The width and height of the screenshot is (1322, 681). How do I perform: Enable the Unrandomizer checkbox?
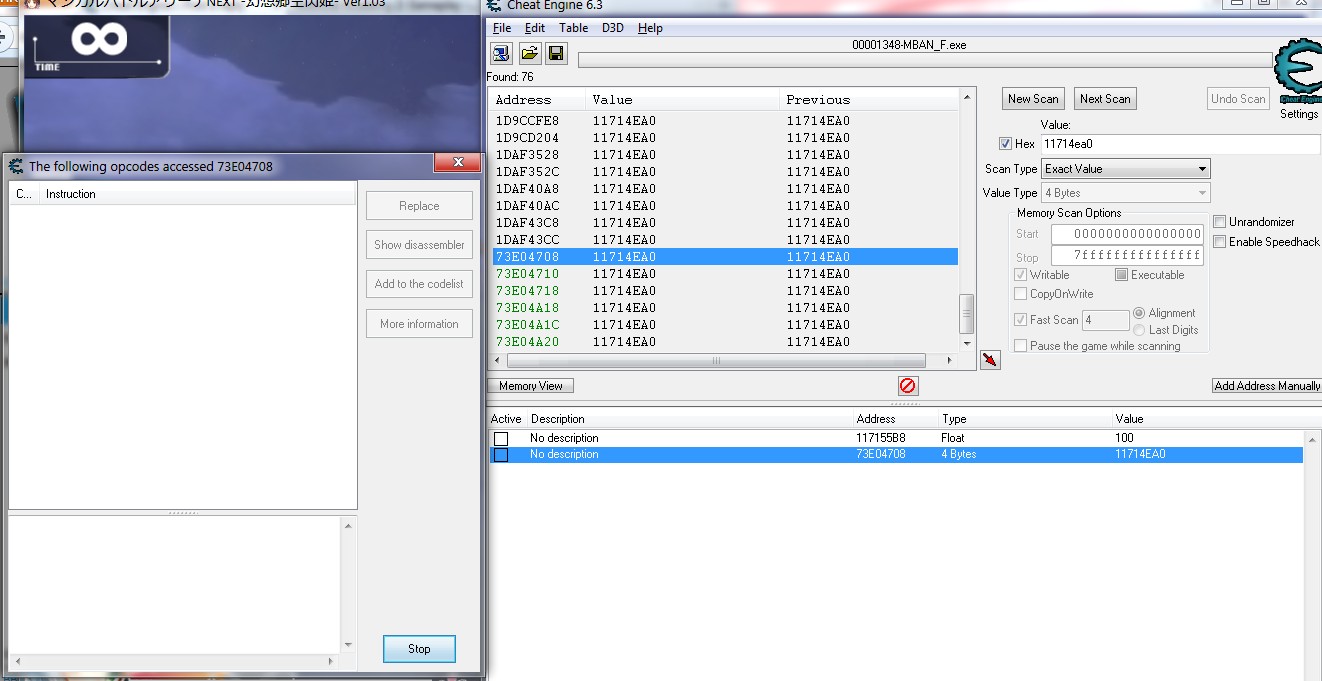1219,222
